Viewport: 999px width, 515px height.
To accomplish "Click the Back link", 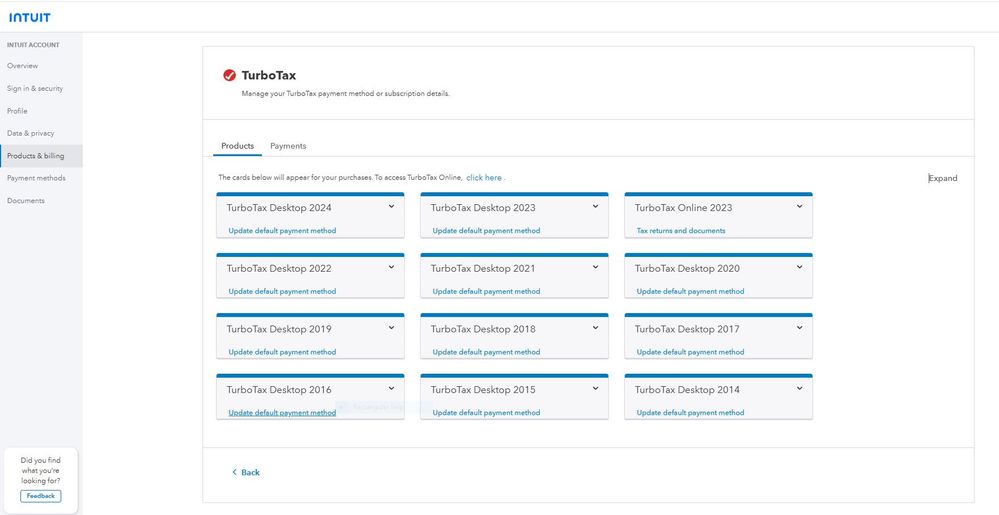I will point(246,472).
